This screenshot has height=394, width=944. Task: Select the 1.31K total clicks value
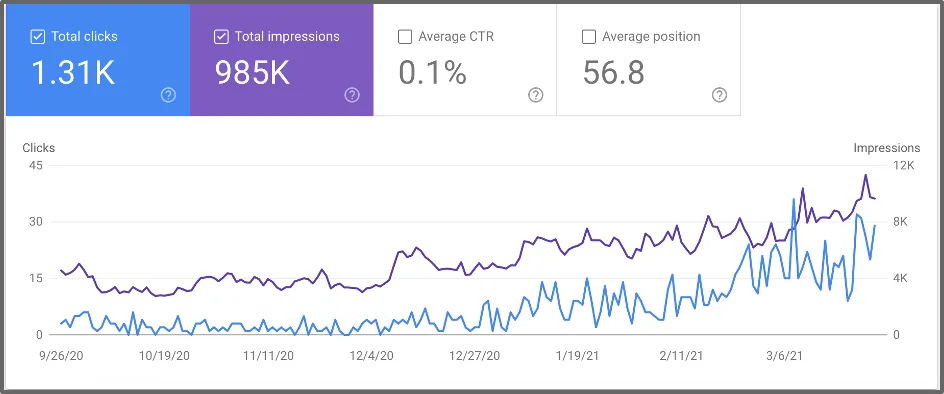click(x=73, y=72)
